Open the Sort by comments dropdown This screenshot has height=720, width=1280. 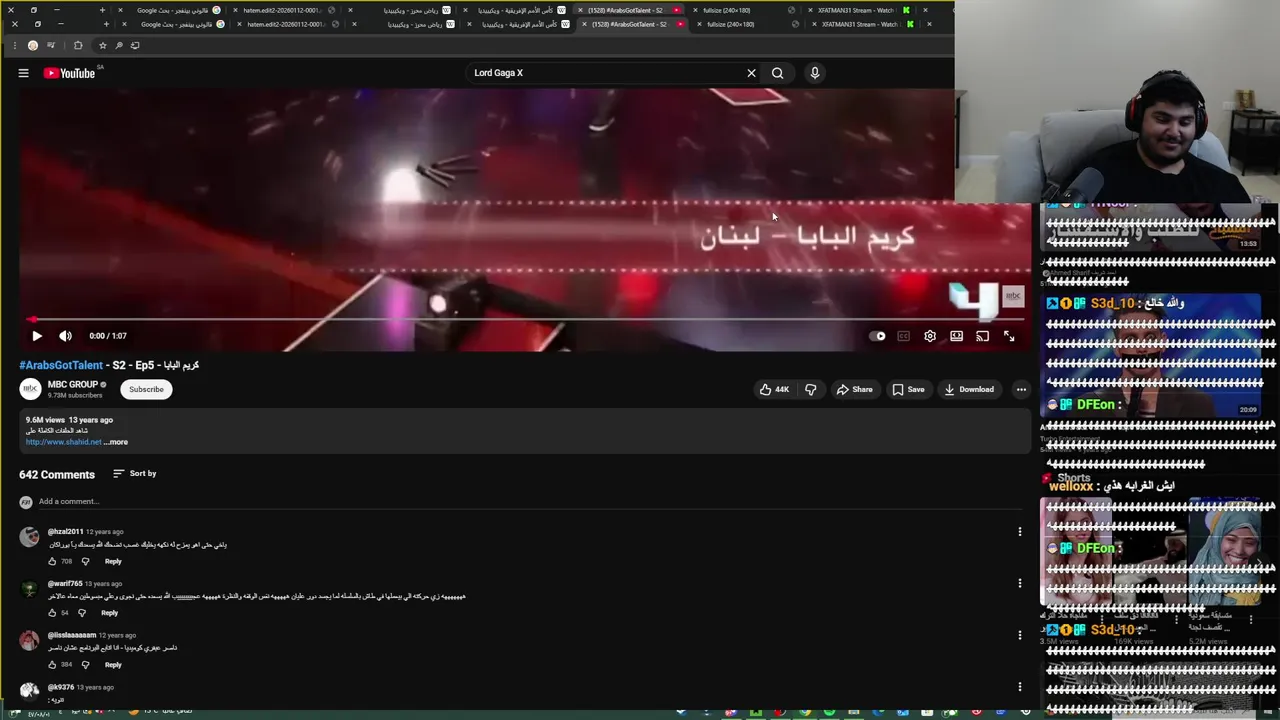(x=134, y=473)
